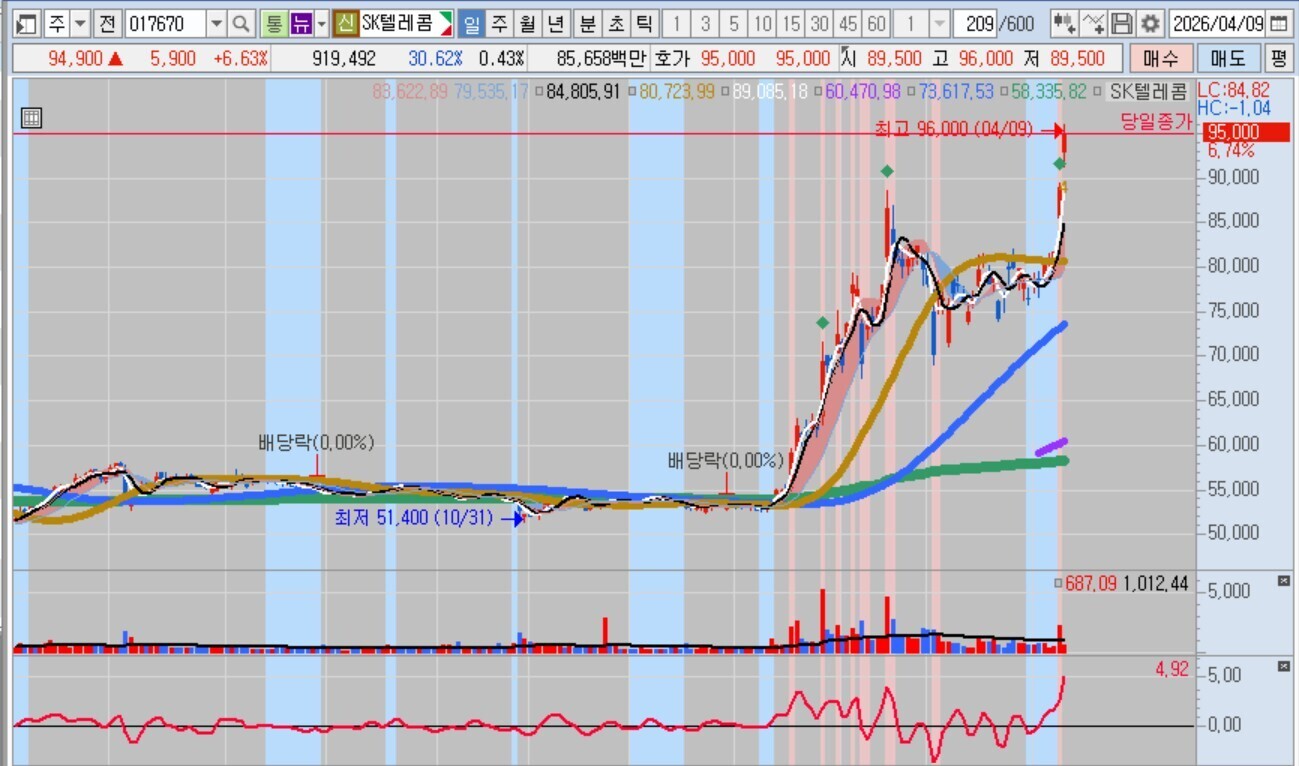Click the stock search magnifier icon
The height and width of the screenshot is (766, 1299).
(241, 23)
